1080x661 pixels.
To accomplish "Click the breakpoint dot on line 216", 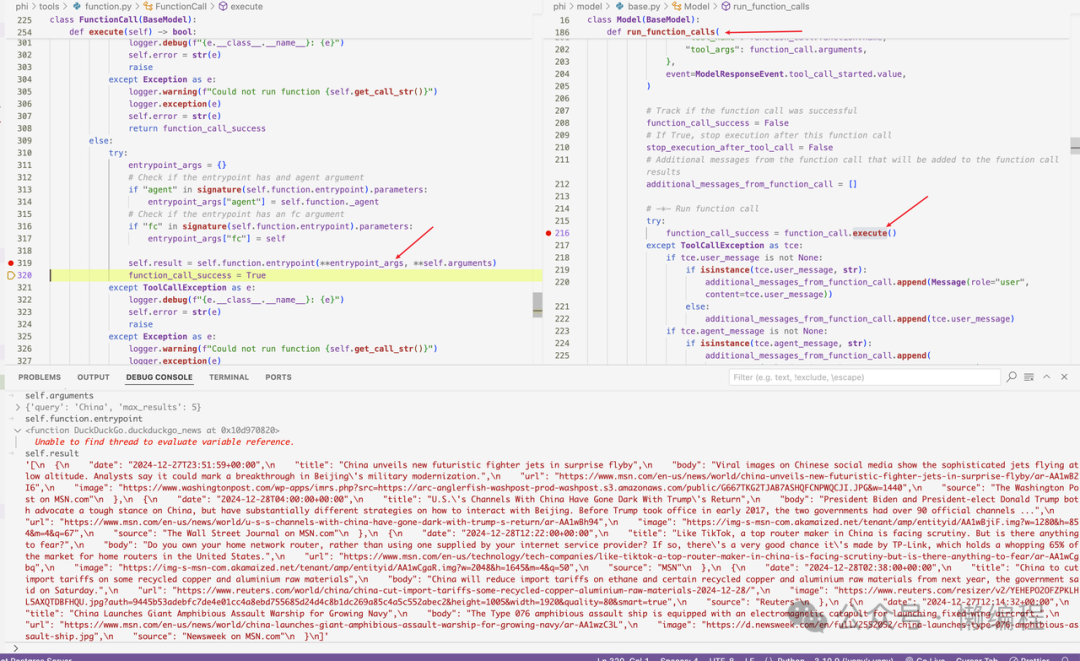I will pyautogui.click(x=549, y=233).
